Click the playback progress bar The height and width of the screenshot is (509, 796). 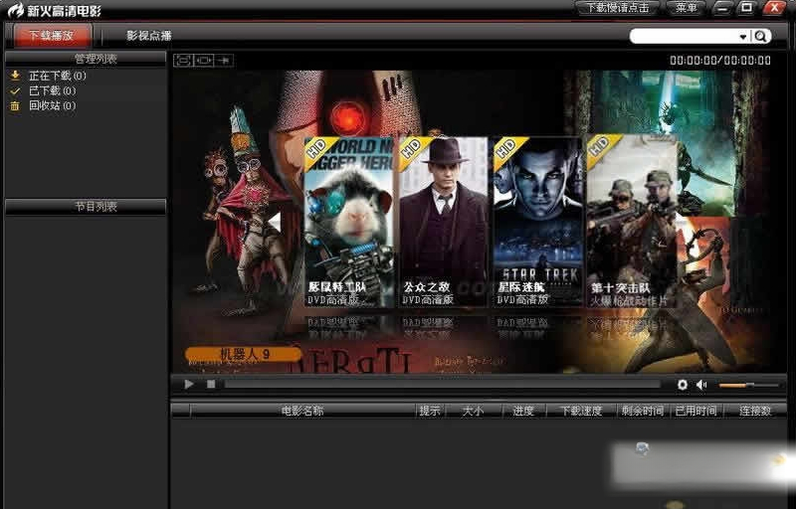click(442, 385)
